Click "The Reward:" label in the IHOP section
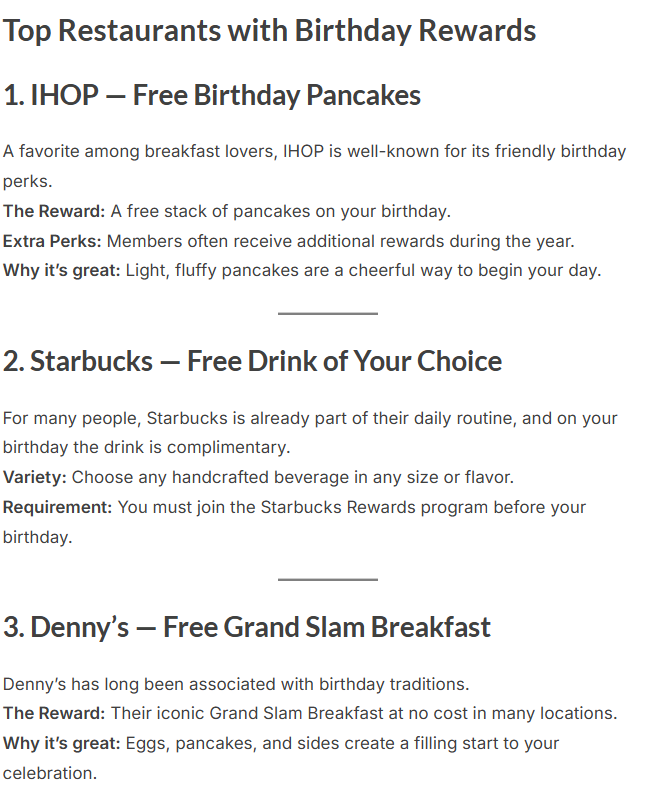The width and height of the screenshot is (656, 802). 53,211
